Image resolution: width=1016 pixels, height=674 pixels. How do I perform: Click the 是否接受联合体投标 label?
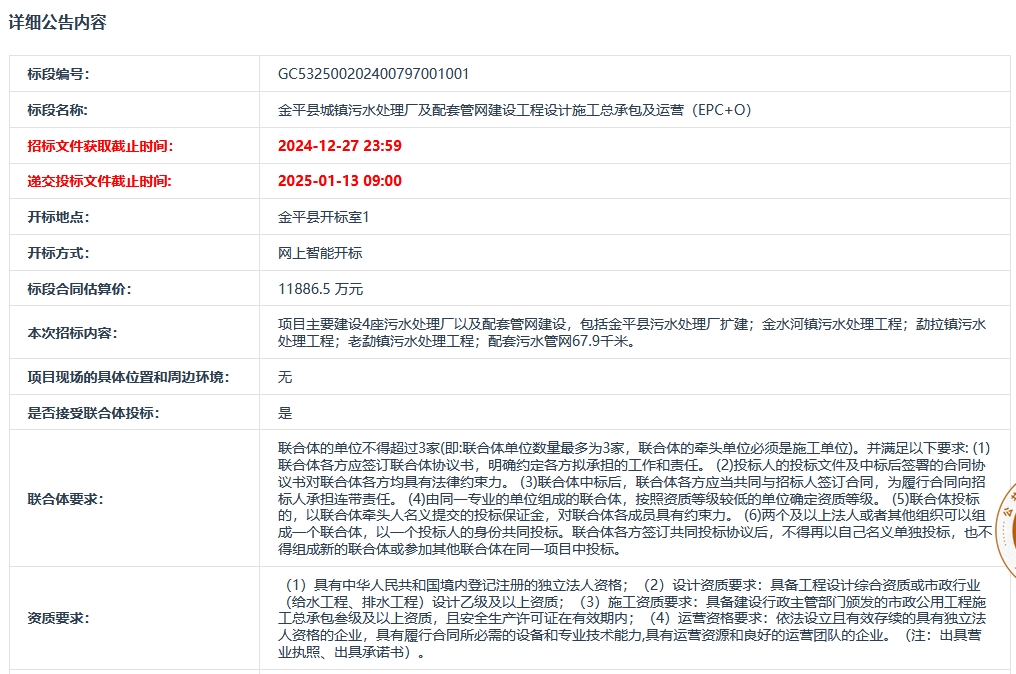coord(93,413)
